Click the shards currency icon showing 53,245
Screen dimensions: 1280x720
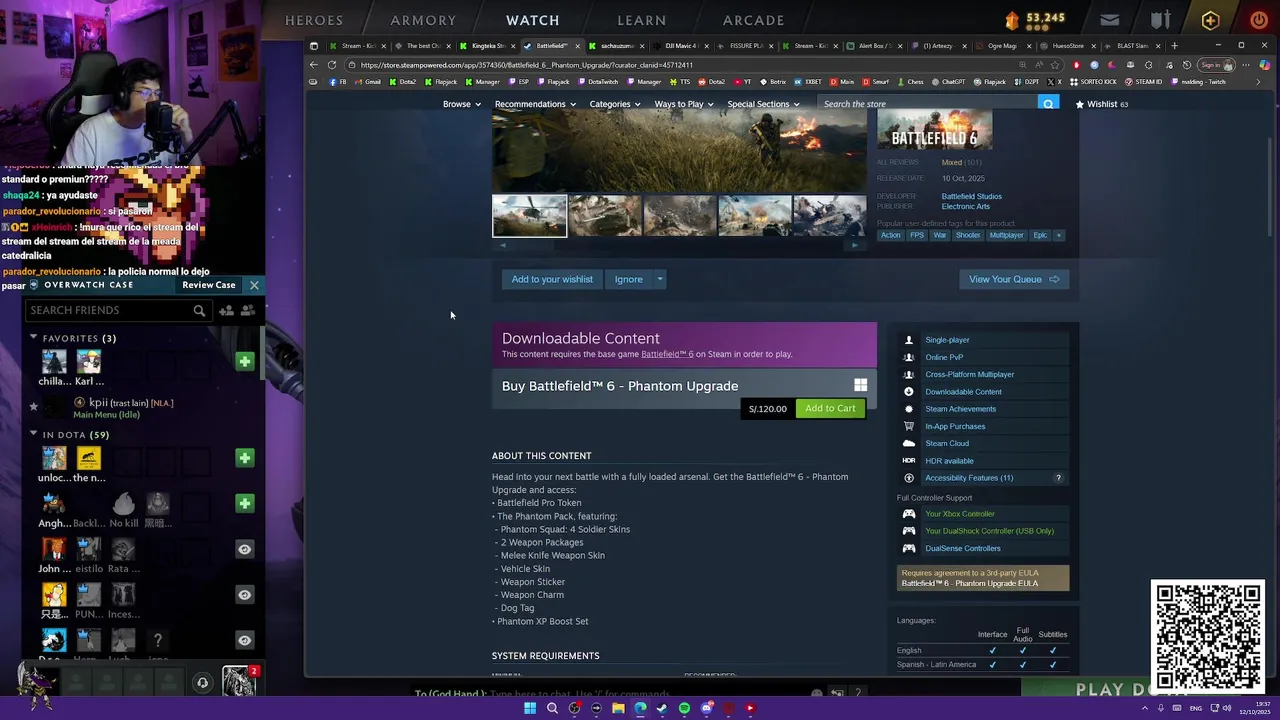(x=1012, y=20)
